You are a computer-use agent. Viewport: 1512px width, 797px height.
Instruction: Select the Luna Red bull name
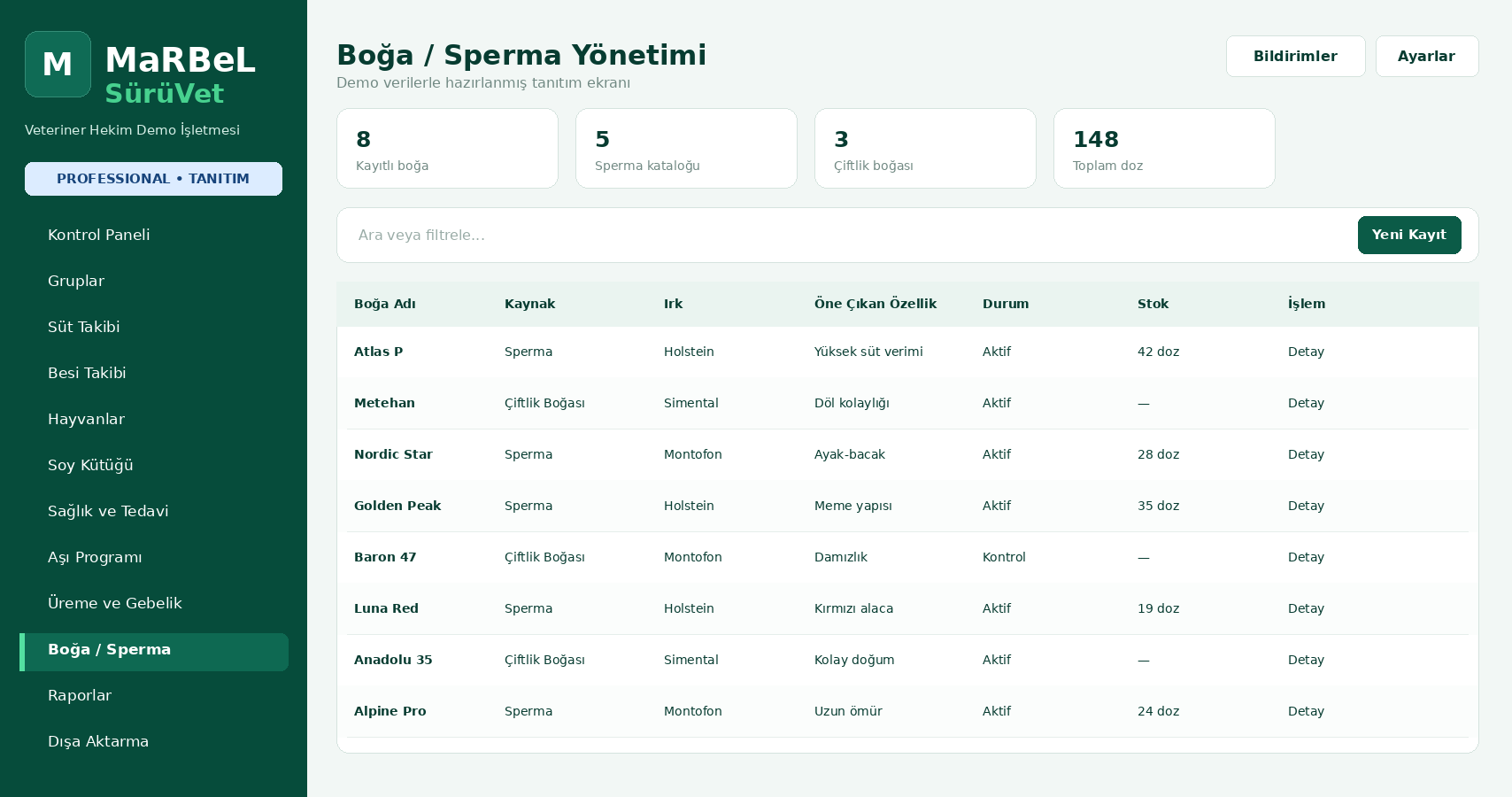(x=386, y=608)
